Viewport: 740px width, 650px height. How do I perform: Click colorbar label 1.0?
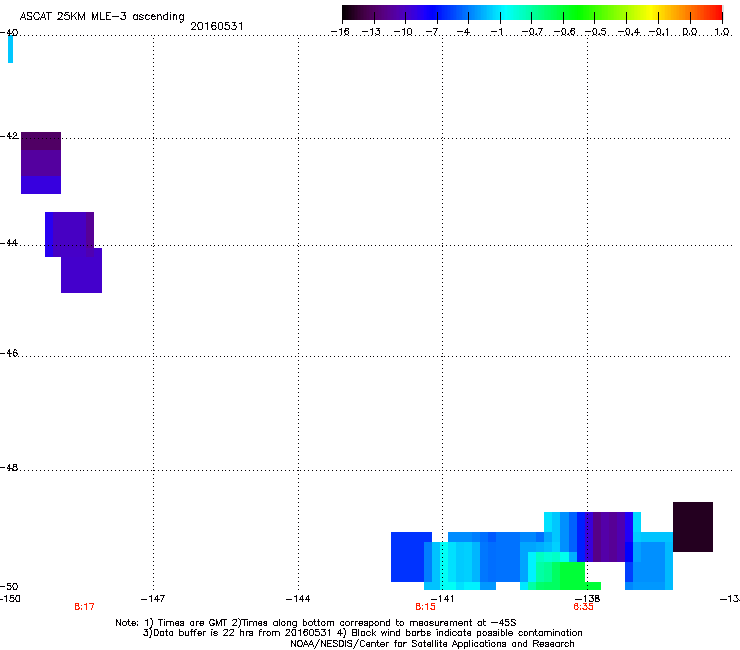click(722, 32)
